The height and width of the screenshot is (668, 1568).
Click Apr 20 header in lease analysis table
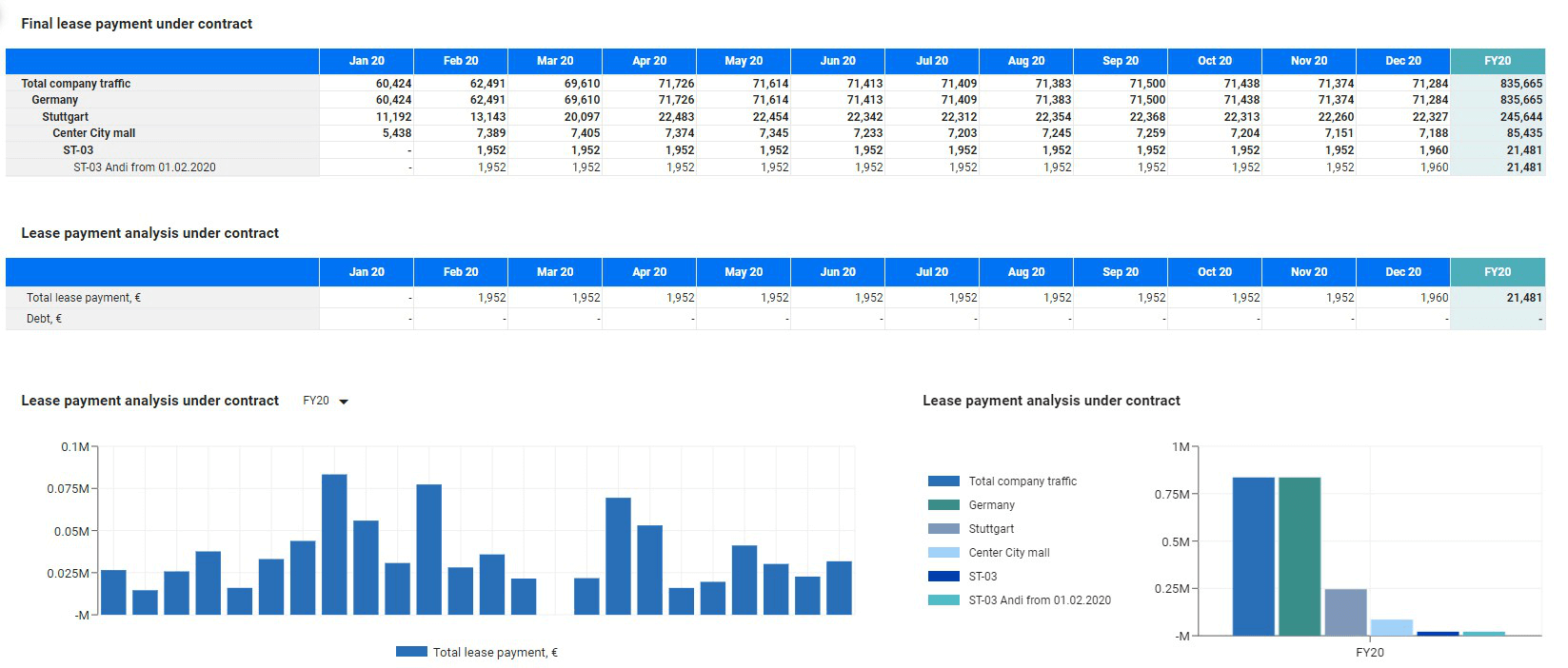[x=649, y=272]
